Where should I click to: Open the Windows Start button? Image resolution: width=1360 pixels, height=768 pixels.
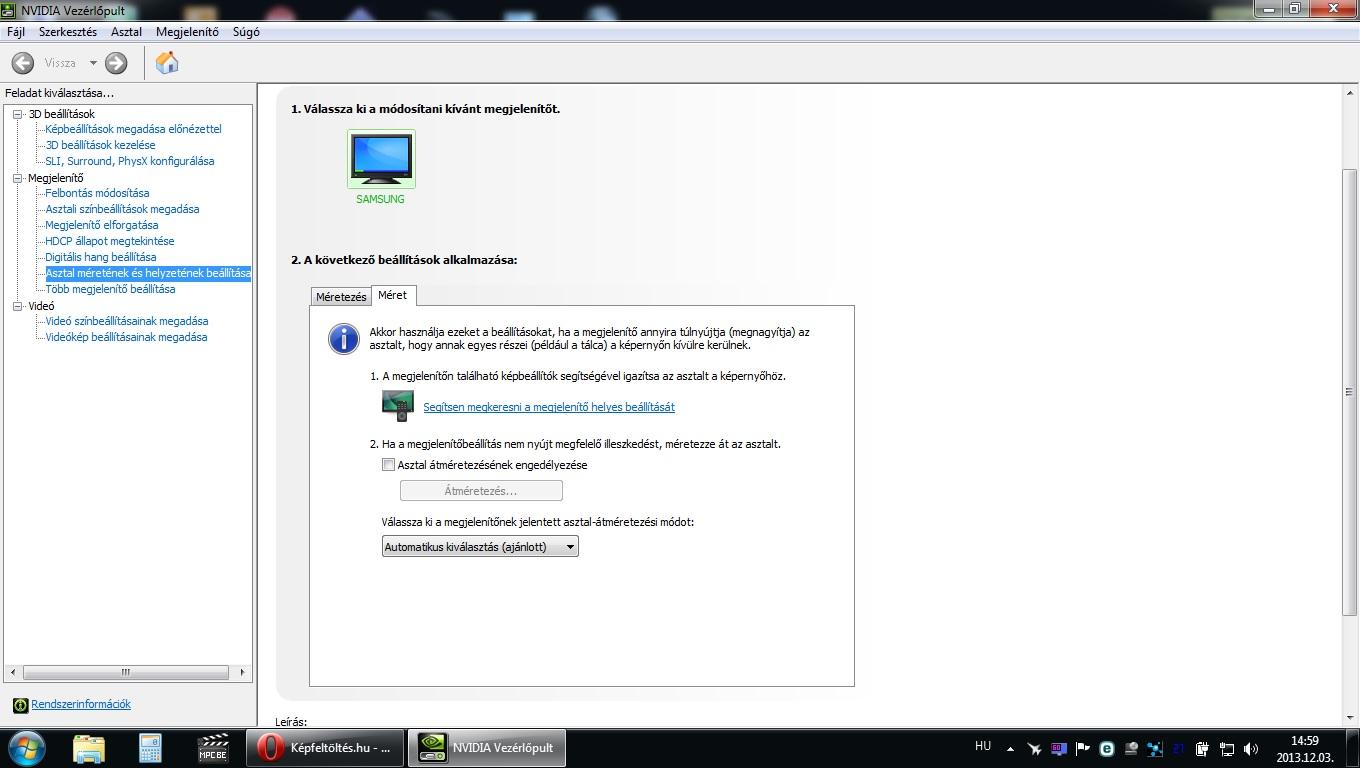coord(27,748)
